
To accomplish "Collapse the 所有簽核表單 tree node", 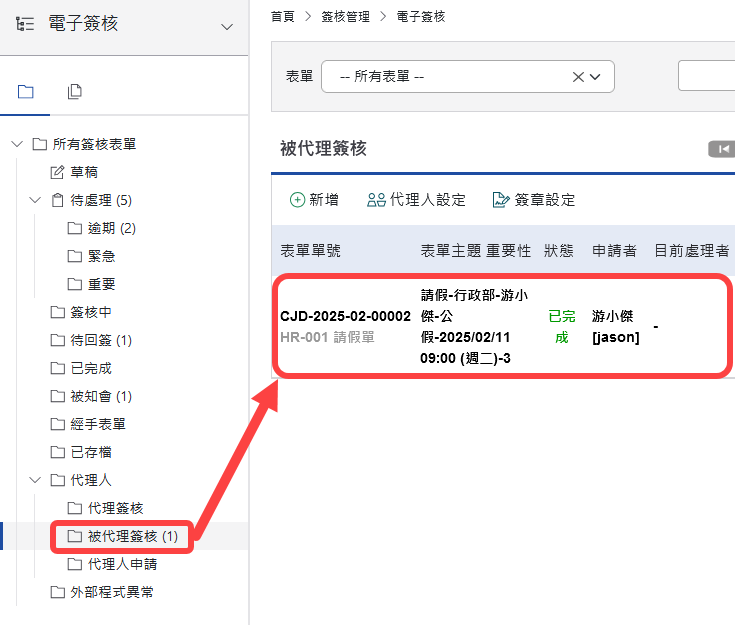I will (x=17, y=144).
